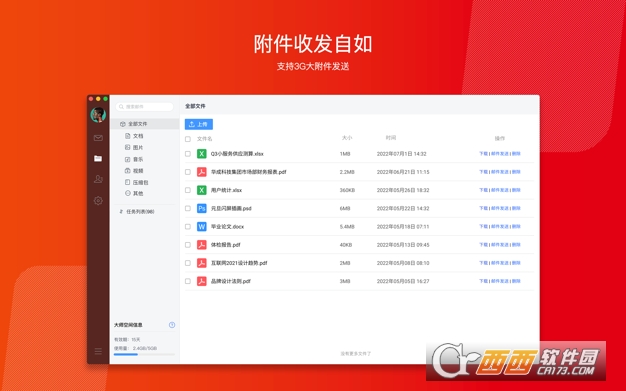Check the box for 互联网2021设计趋势.pdf
The width and height of the screenshot is (626, 391).
pyautogui.click(x=188, y=263)
